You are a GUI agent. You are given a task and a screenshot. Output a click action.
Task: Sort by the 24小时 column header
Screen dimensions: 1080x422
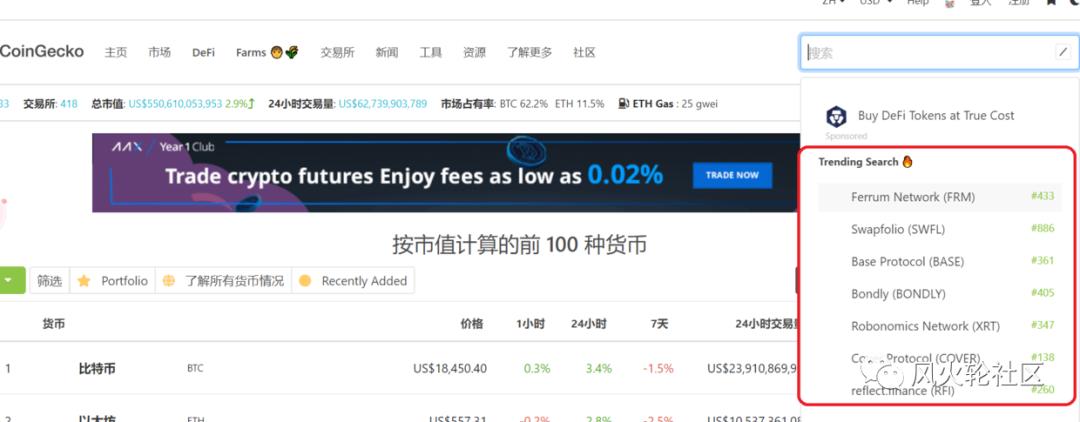click(589, 324)
